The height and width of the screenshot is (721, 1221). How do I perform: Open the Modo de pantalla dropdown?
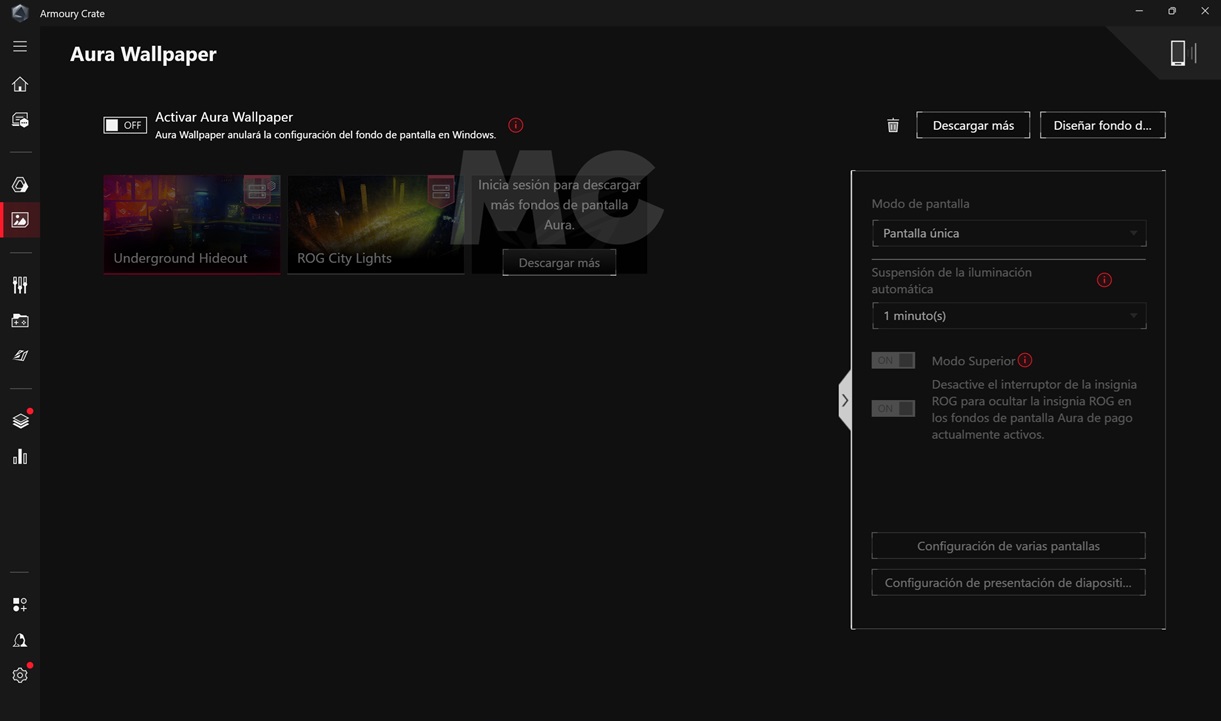1008,233
